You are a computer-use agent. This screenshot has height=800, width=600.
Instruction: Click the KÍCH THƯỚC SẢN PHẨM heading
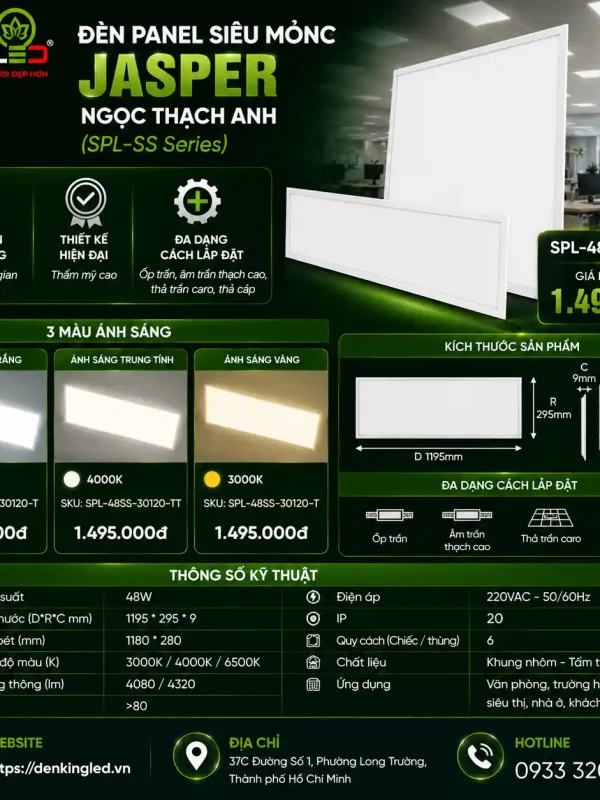(x=512, y=347)
